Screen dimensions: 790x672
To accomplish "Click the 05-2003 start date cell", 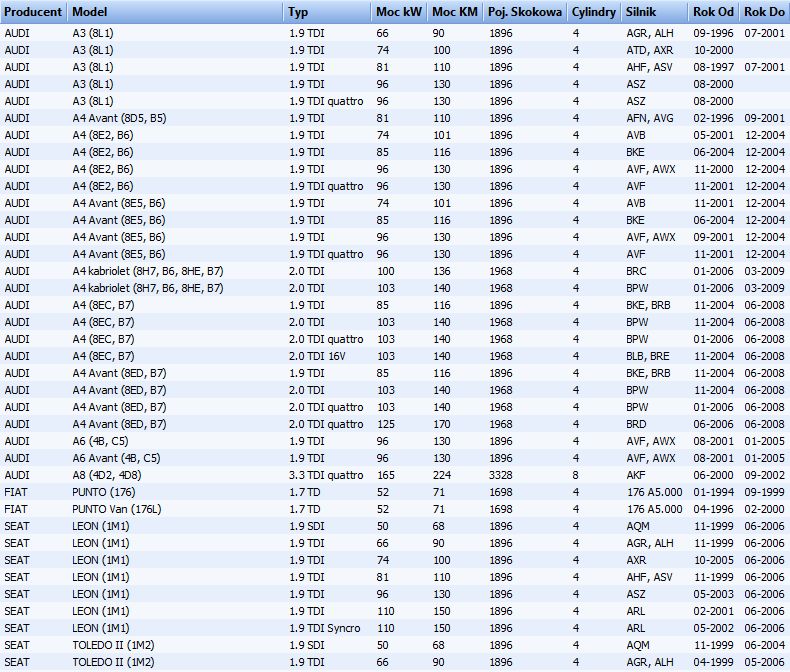I will pyautogui.click(x=713, y=594).
